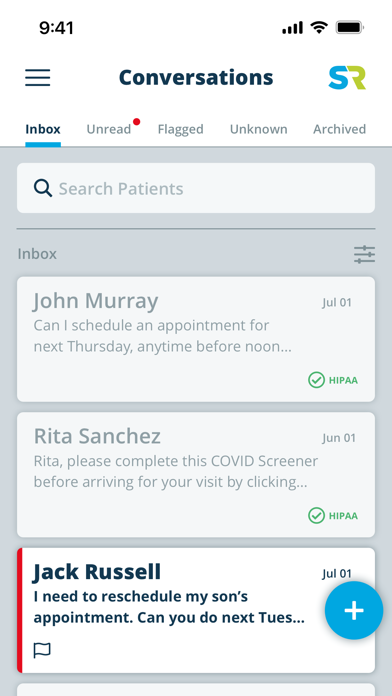Click the Jul 01 date on John Murray
The height and width of the screenshot is (696, 392).
pos(337,303)
